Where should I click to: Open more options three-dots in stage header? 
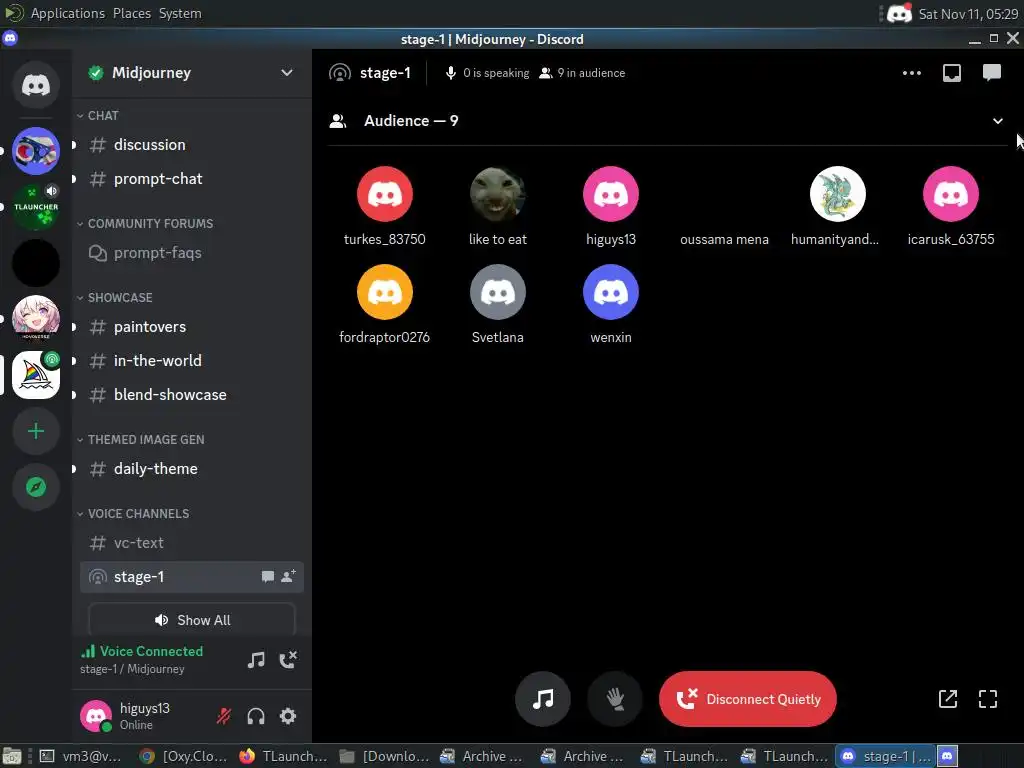(x=912, y=73)
